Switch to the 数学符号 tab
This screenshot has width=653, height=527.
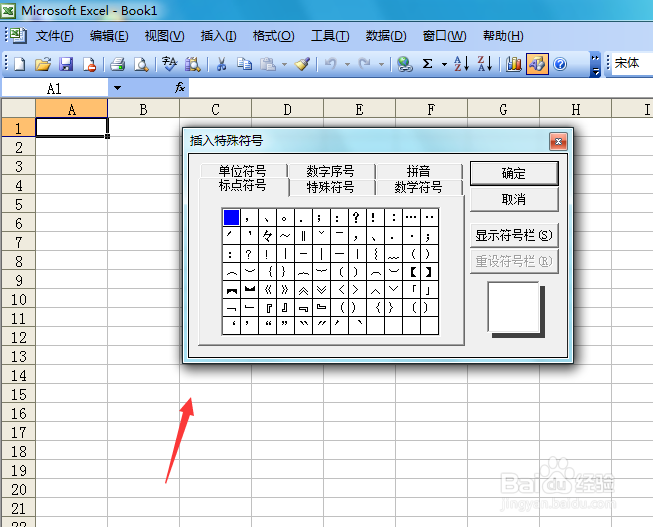(419, 187)
